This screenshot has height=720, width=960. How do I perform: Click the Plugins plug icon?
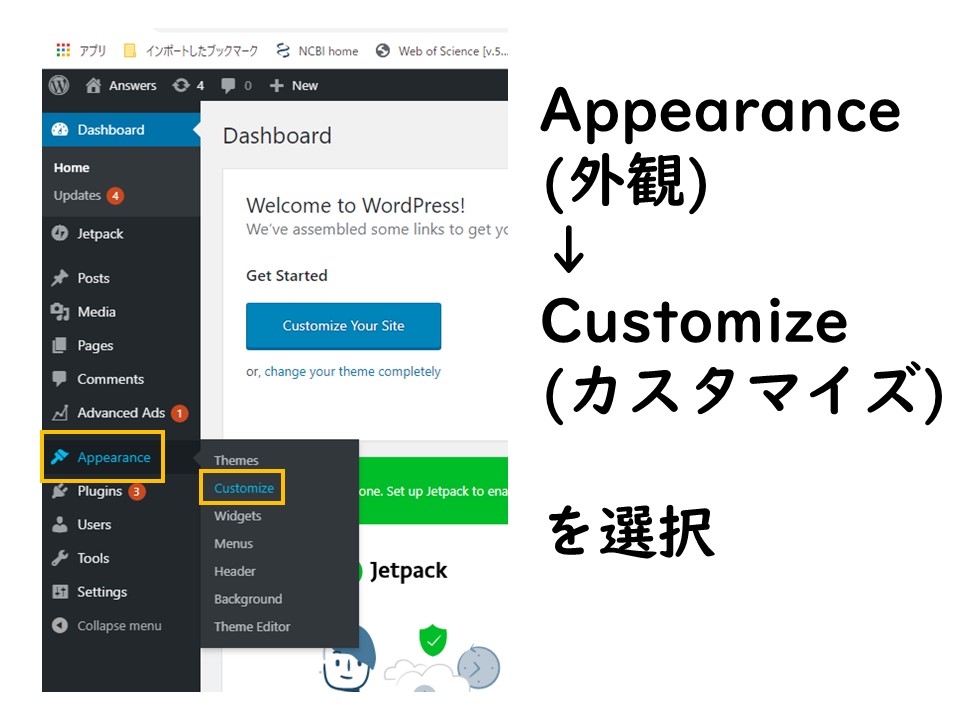60,491
